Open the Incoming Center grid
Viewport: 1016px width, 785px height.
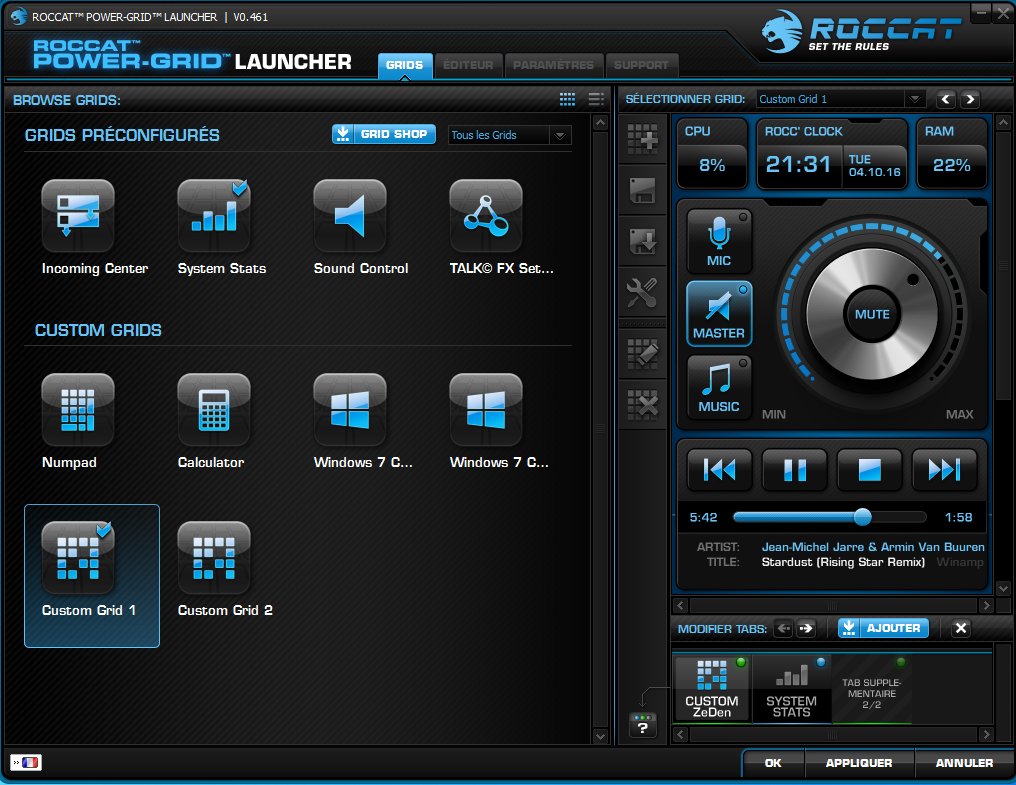coord(78,216)
